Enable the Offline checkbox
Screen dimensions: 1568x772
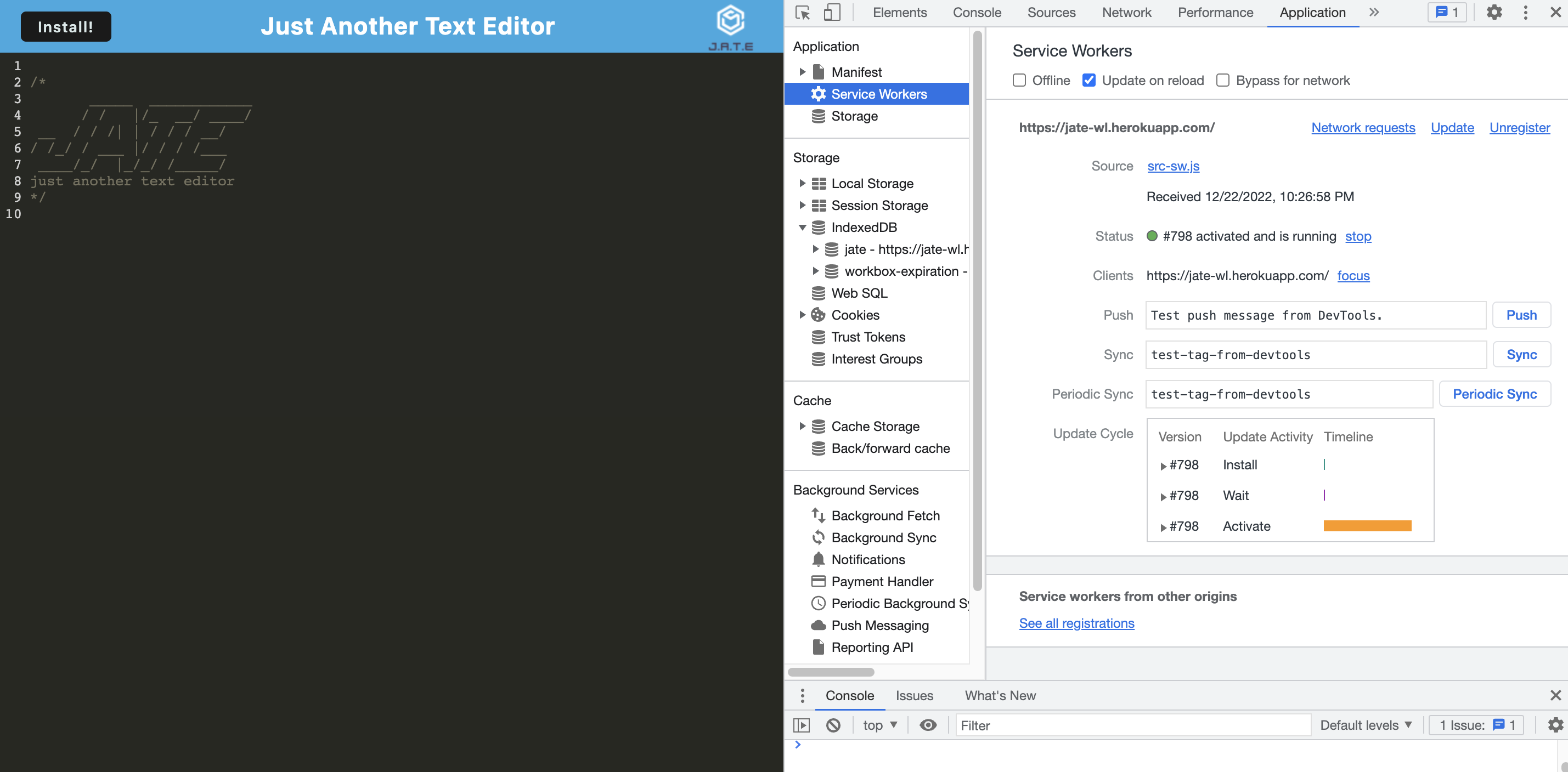(x=1019, y=80)
